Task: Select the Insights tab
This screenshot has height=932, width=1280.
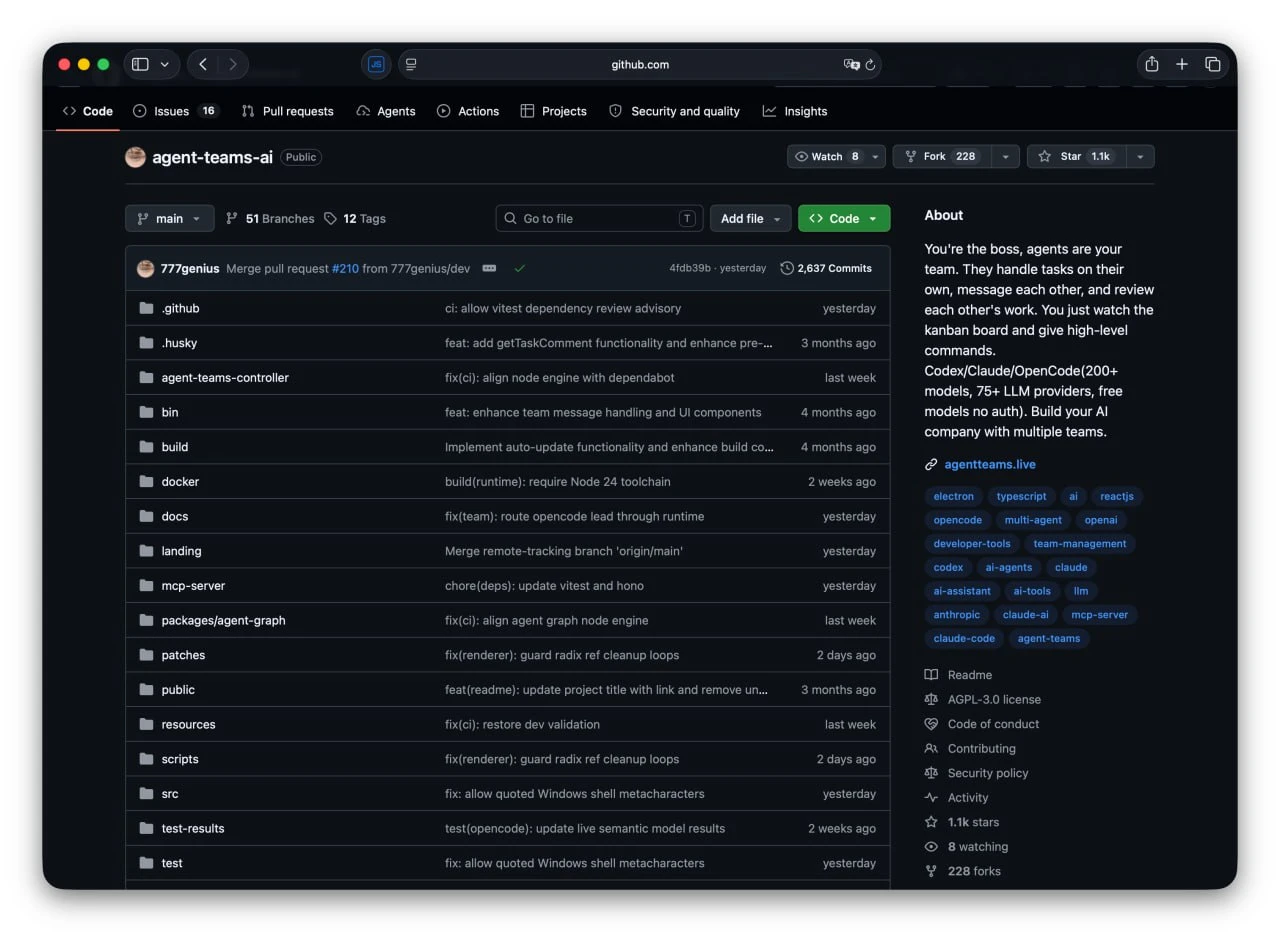Action: 795,111
